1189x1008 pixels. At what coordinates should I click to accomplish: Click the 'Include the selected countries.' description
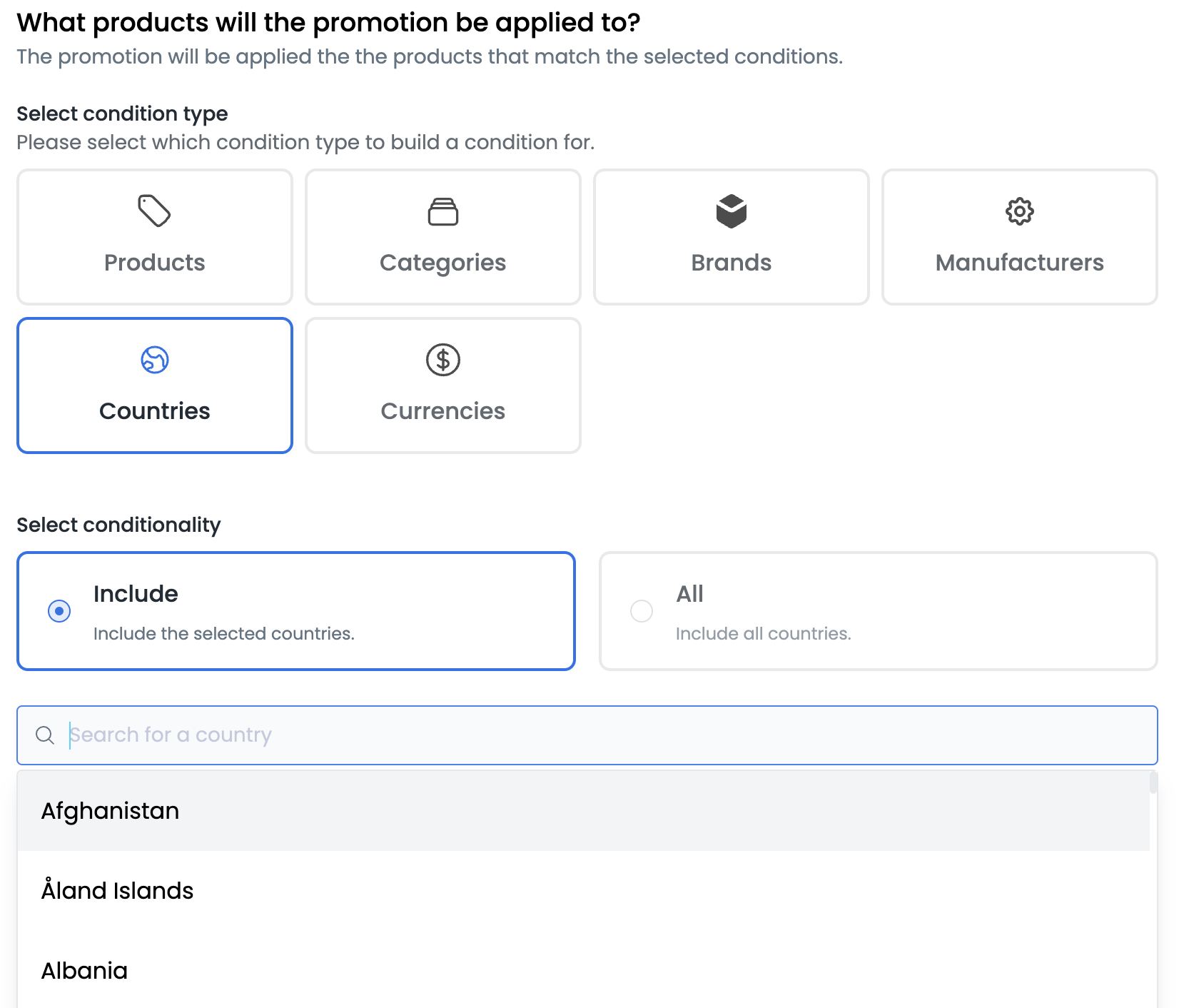[x=224, y=634]
